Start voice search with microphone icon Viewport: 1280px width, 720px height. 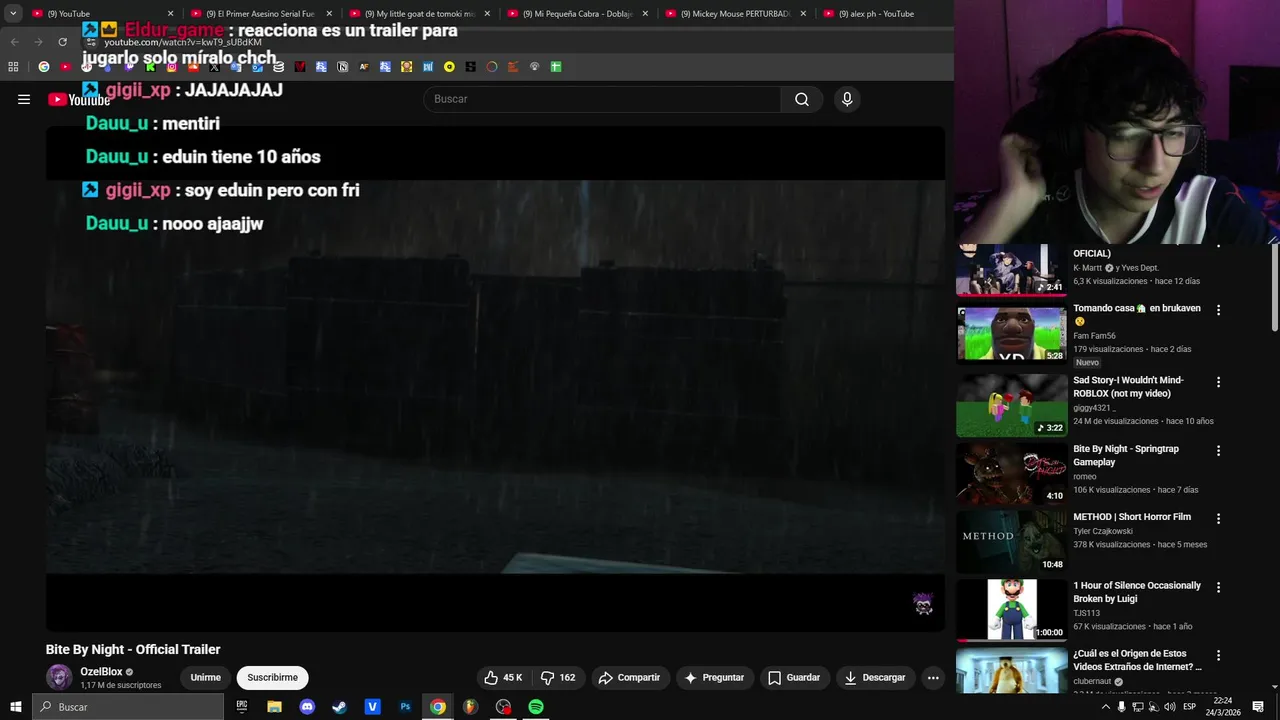pos(847,99)
